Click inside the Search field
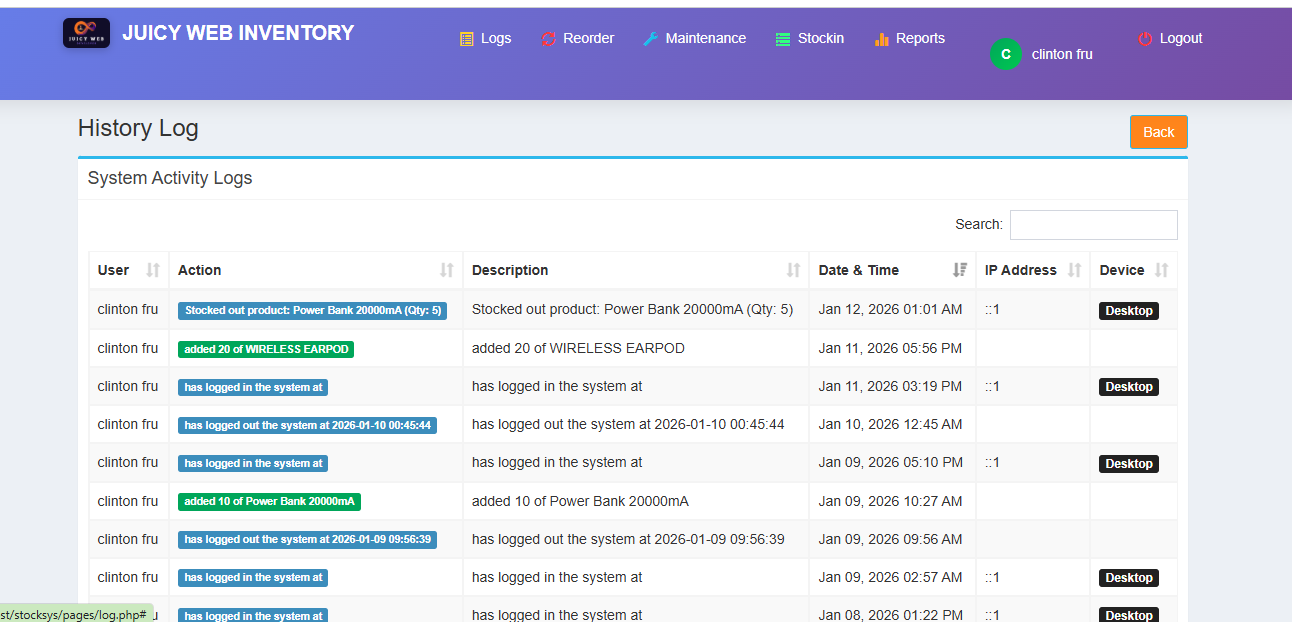 [x=1093, y=224]
